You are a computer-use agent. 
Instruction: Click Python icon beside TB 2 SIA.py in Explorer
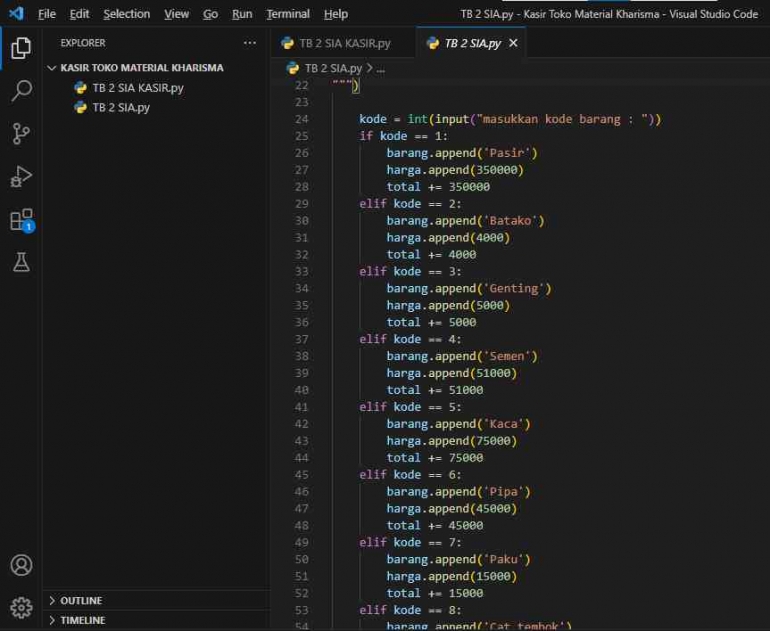coord(80,108)
